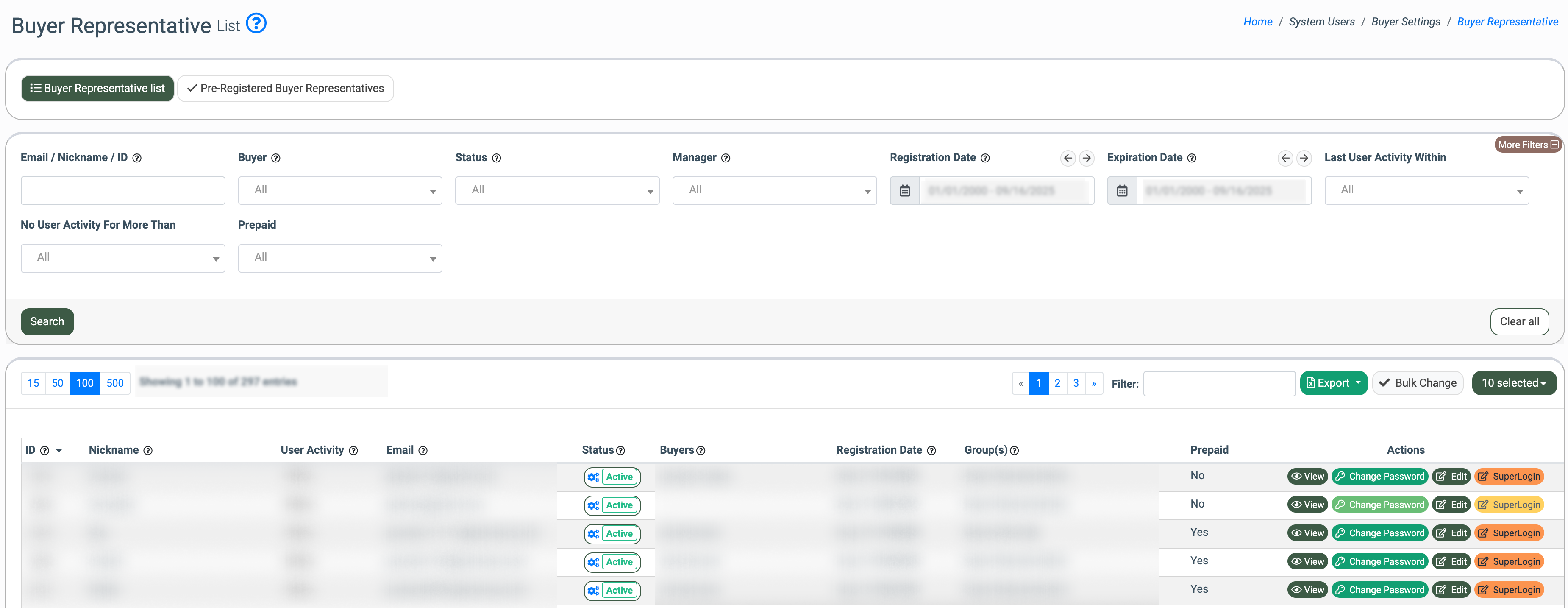The width and height of the screenshot is (1568, 608).
Task: Click View eye button in first row
Action: (x=1307, y=477)
